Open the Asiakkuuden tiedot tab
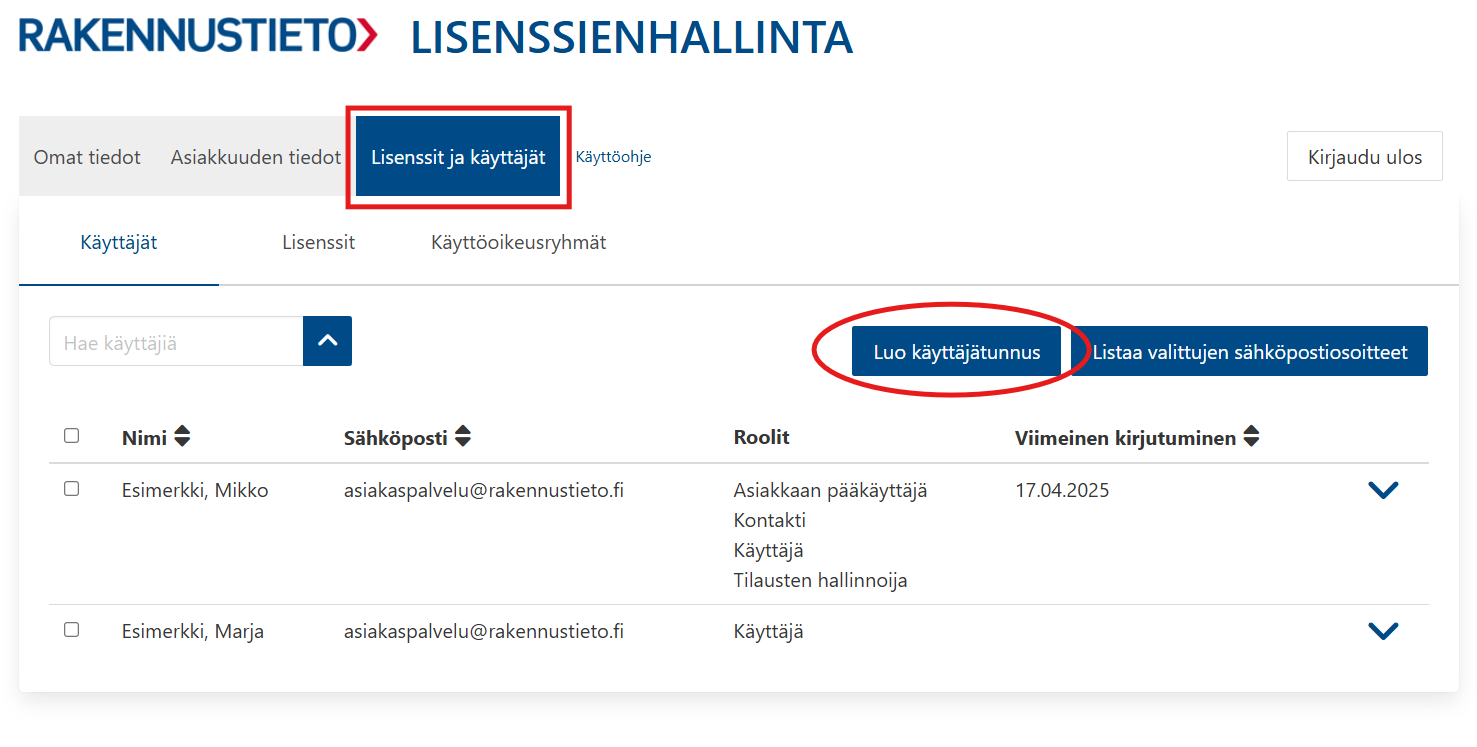The image size is (1477, 747). point(256,157)
